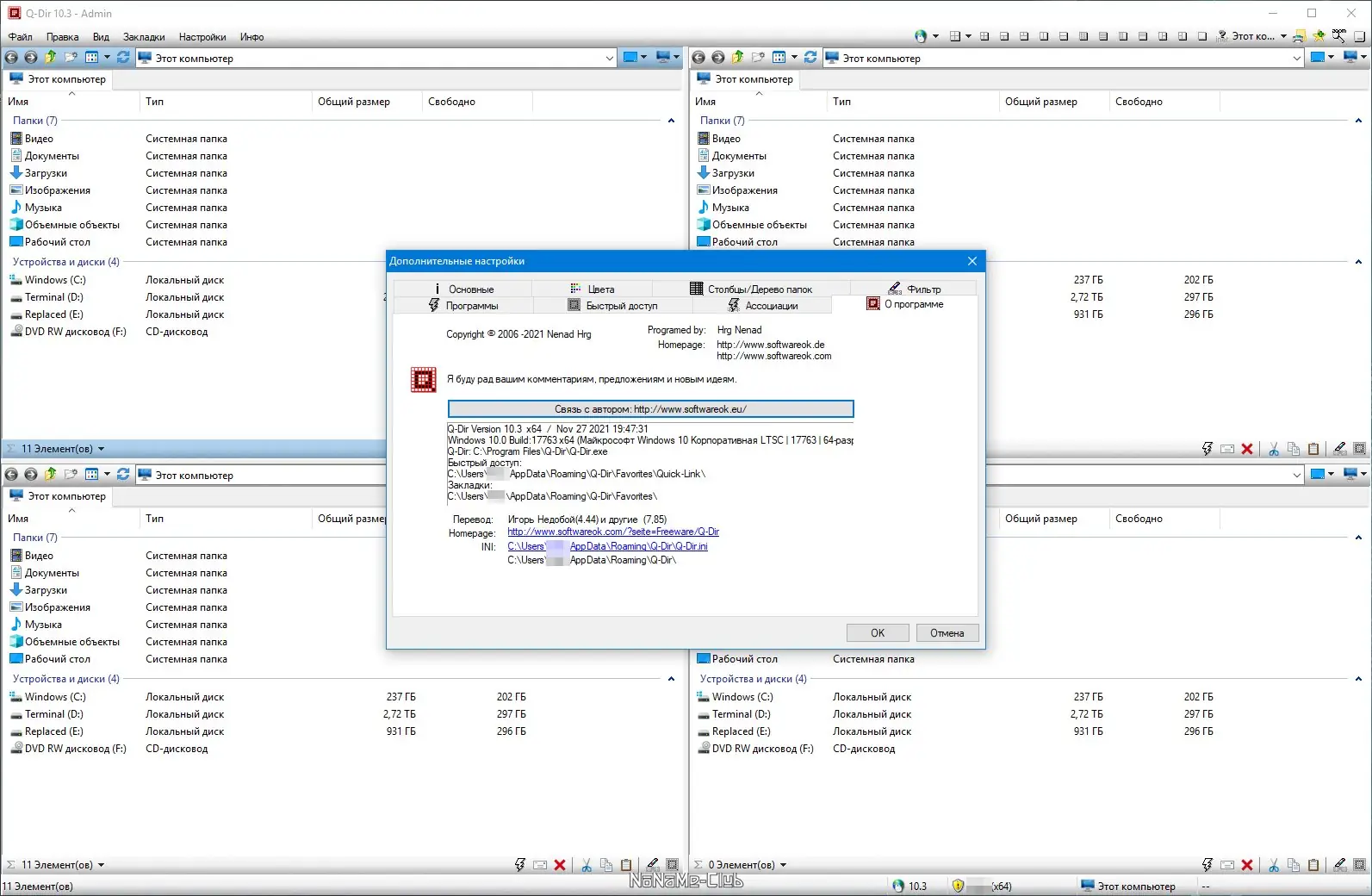Open the zoom magnifier tool
Viewport: 1372px width, 896px height.
(x=1339, y=36)
